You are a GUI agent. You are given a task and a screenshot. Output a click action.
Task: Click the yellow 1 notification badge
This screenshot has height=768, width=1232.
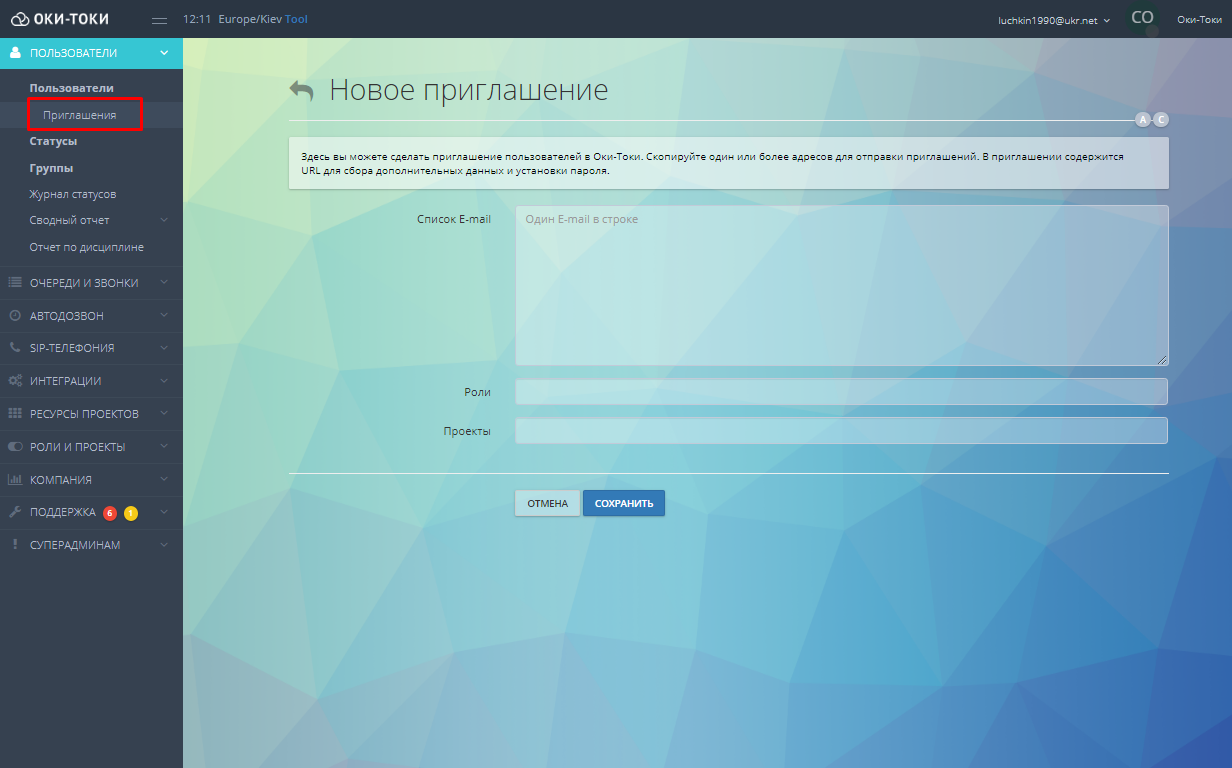tap(131, 513)
